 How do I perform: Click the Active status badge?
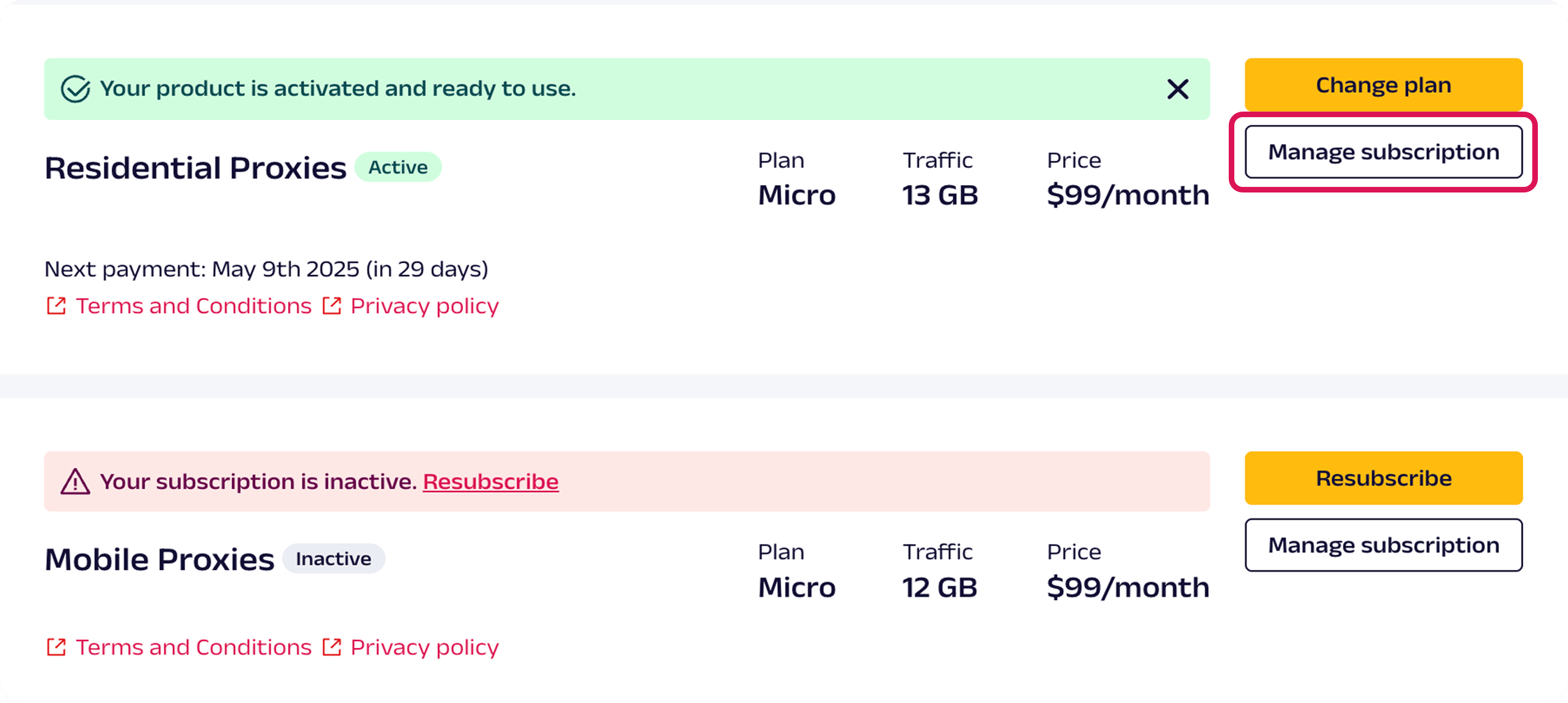click(398, 167)
